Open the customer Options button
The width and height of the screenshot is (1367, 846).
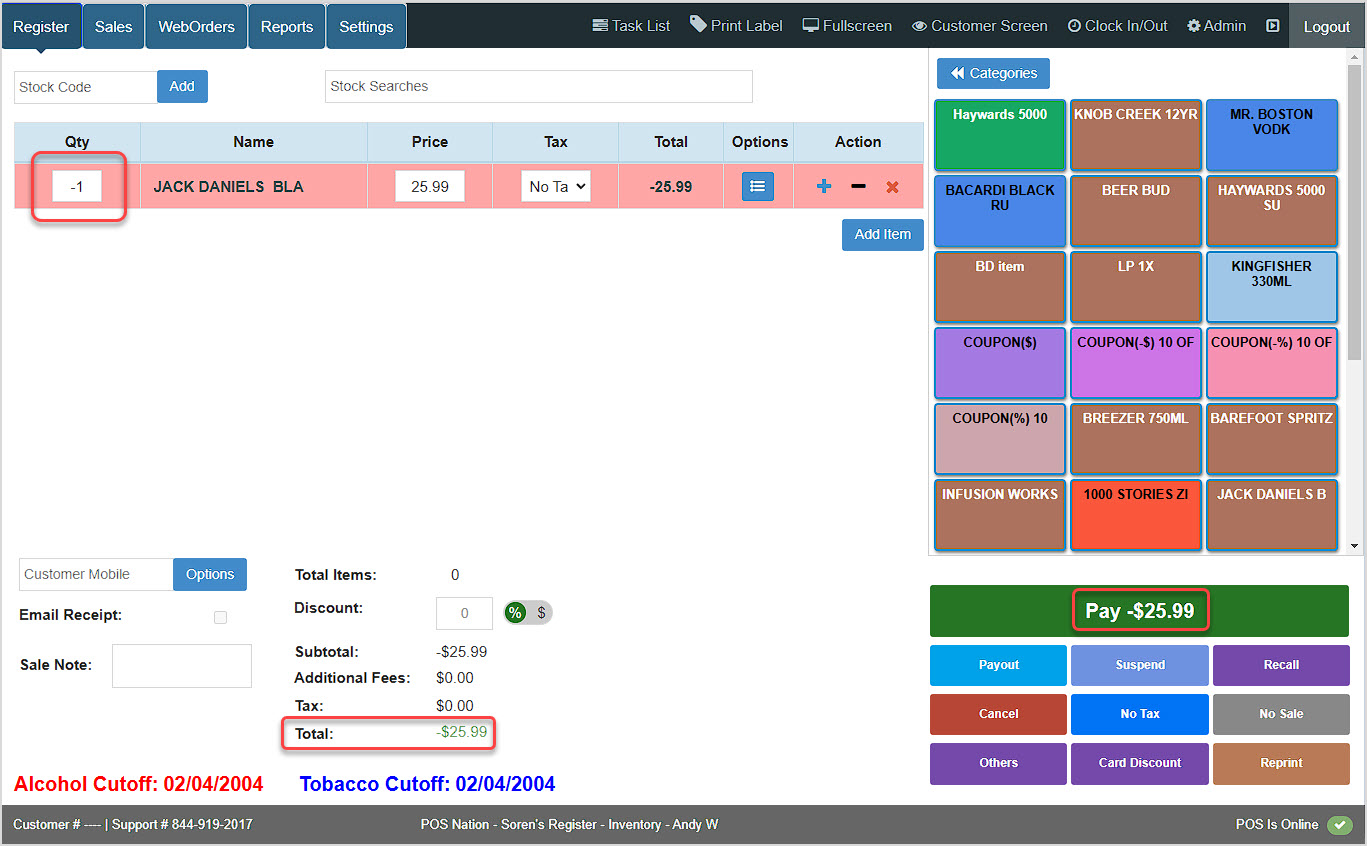tap(210, 574)
